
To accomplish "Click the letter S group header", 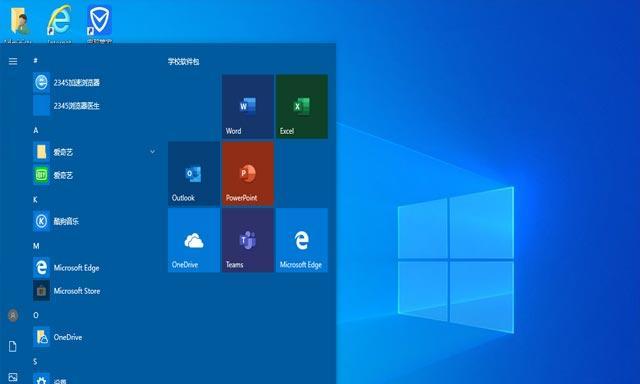I will click(35, 362).
